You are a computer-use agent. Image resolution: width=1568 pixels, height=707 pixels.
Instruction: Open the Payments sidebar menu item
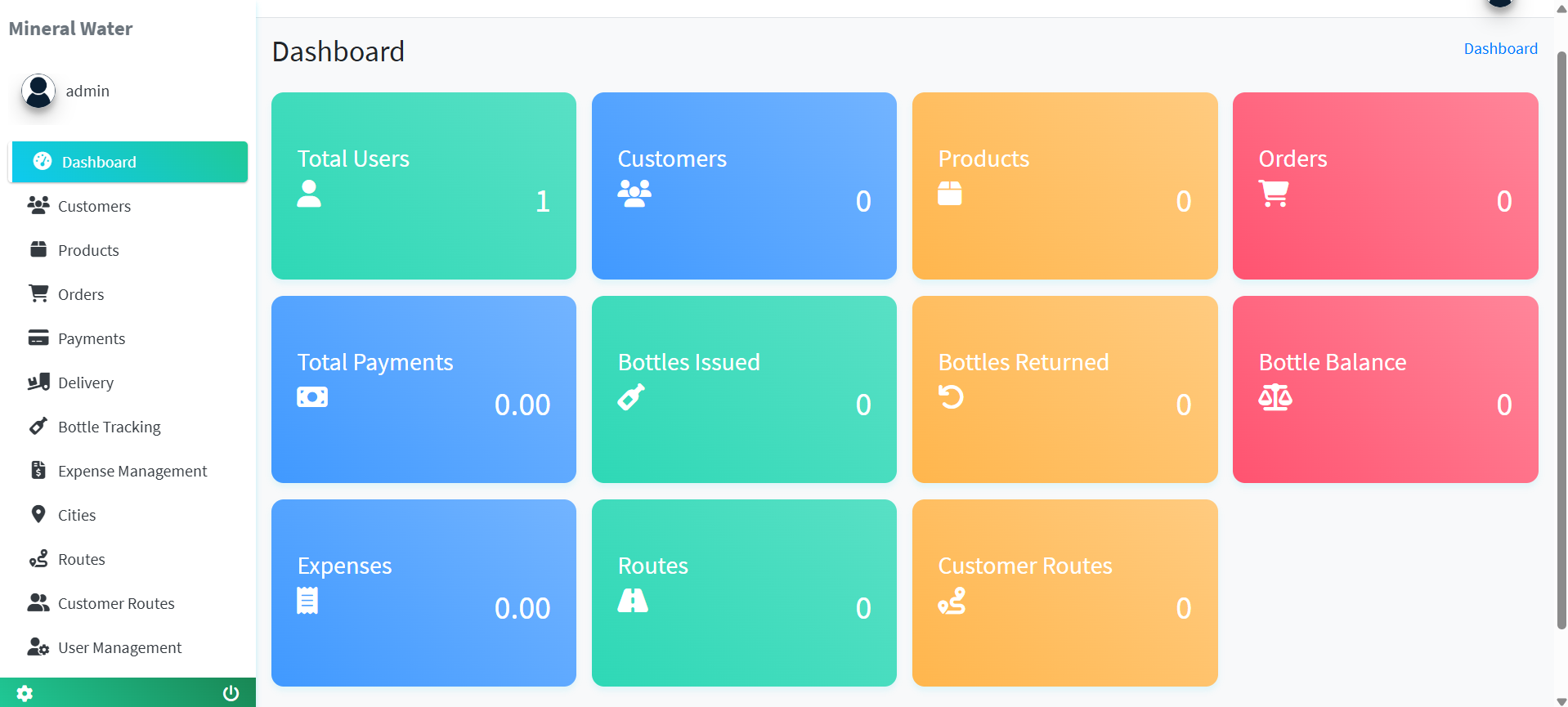click(128, 338)
